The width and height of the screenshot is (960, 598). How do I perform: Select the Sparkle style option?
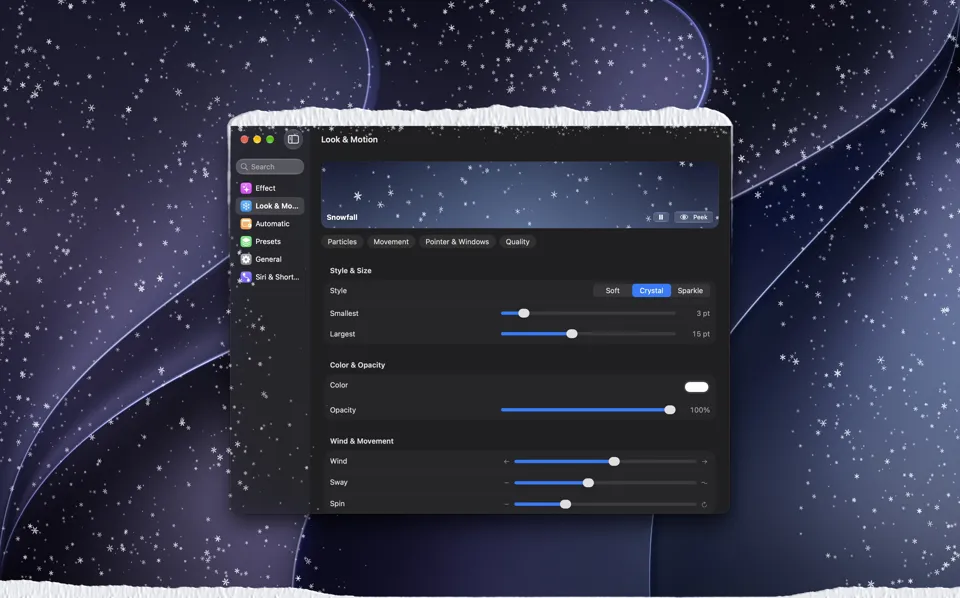690,291
